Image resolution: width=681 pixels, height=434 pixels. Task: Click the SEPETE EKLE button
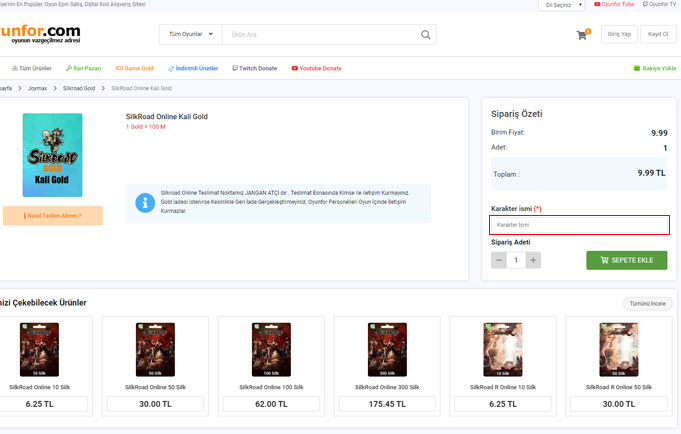click(x=626, y=260)
